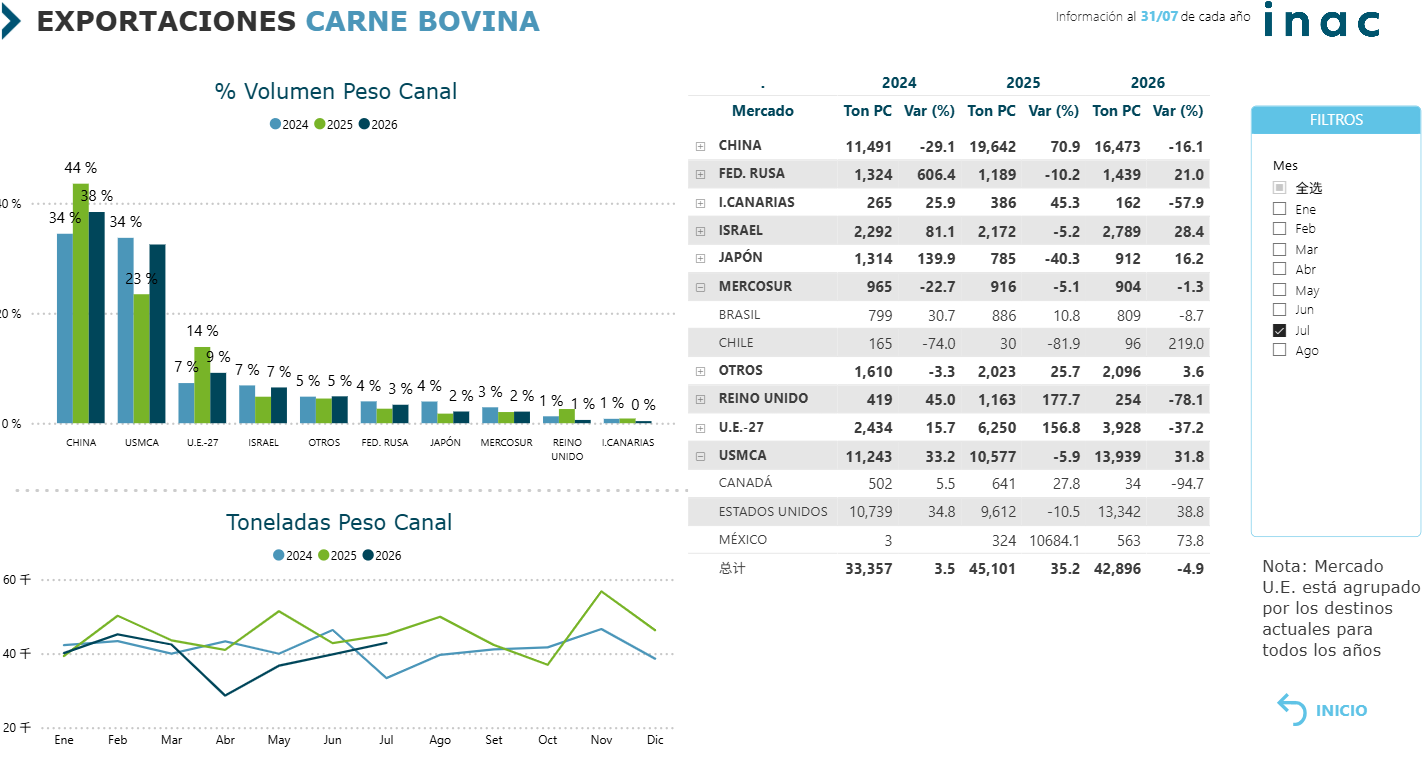Collapse the MERCOSUR row
Screen dimensions: 1425x760
point(700,287)
